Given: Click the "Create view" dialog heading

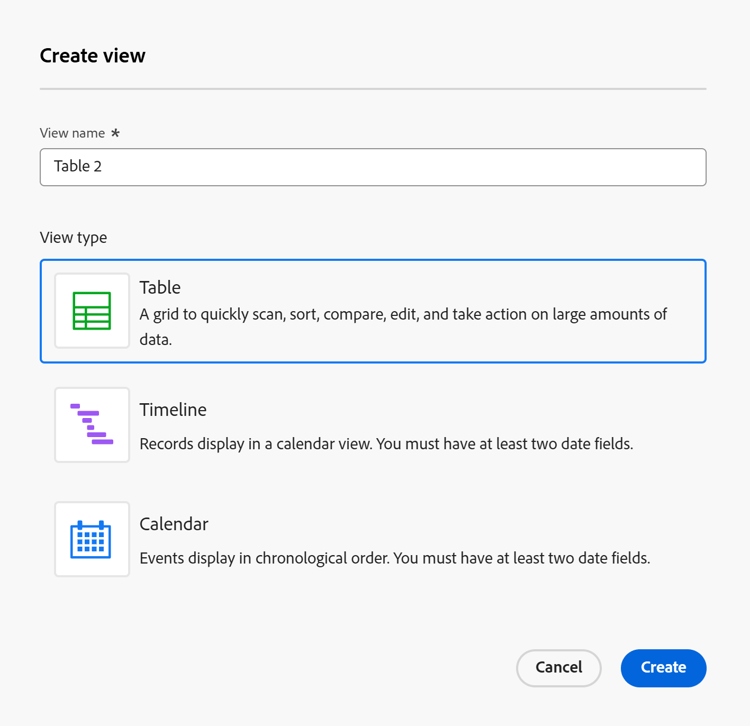Looking at the screenshot, I should click(93, 56).
